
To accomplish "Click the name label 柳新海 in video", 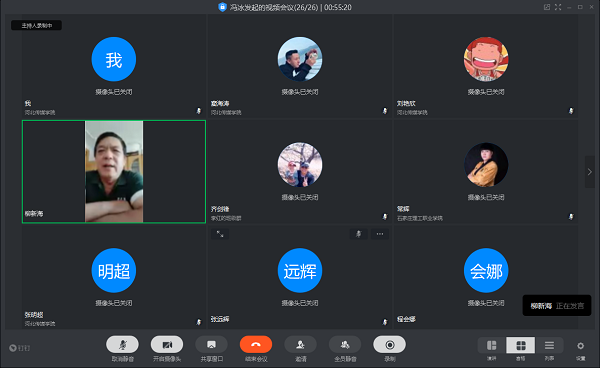I will [x=34, y=214].
